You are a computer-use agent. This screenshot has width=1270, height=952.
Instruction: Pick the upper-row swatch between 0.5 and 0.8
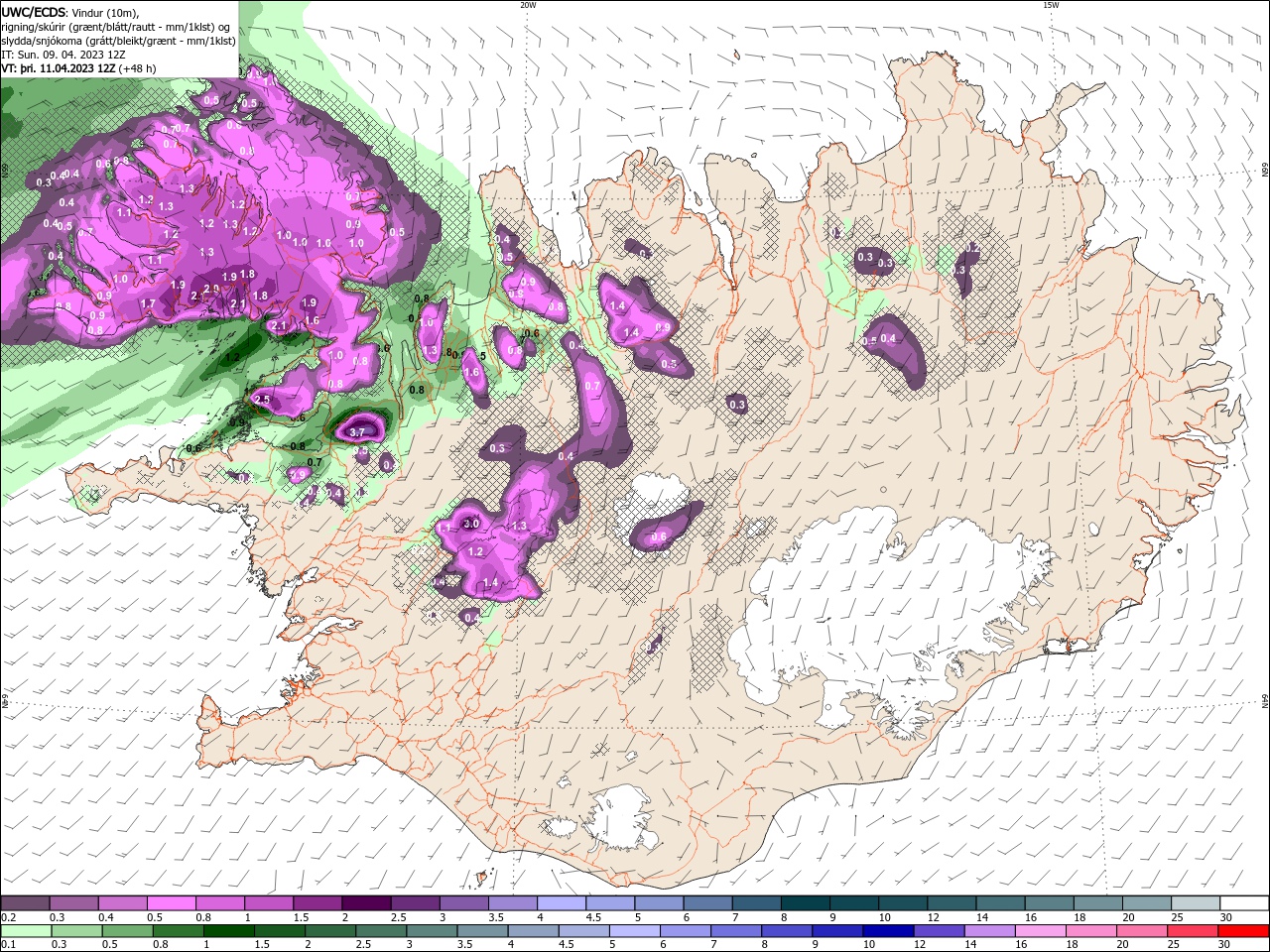[x=171, y=903]
